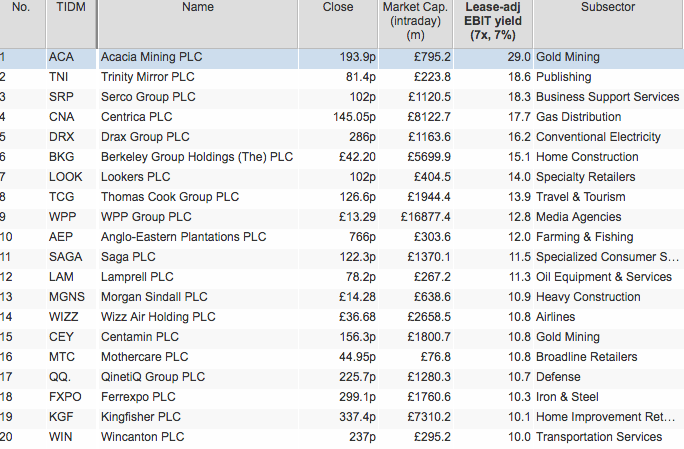684x449 pixels.
Task: Select WPP Group PLC name cell
Action: point(146,217)
